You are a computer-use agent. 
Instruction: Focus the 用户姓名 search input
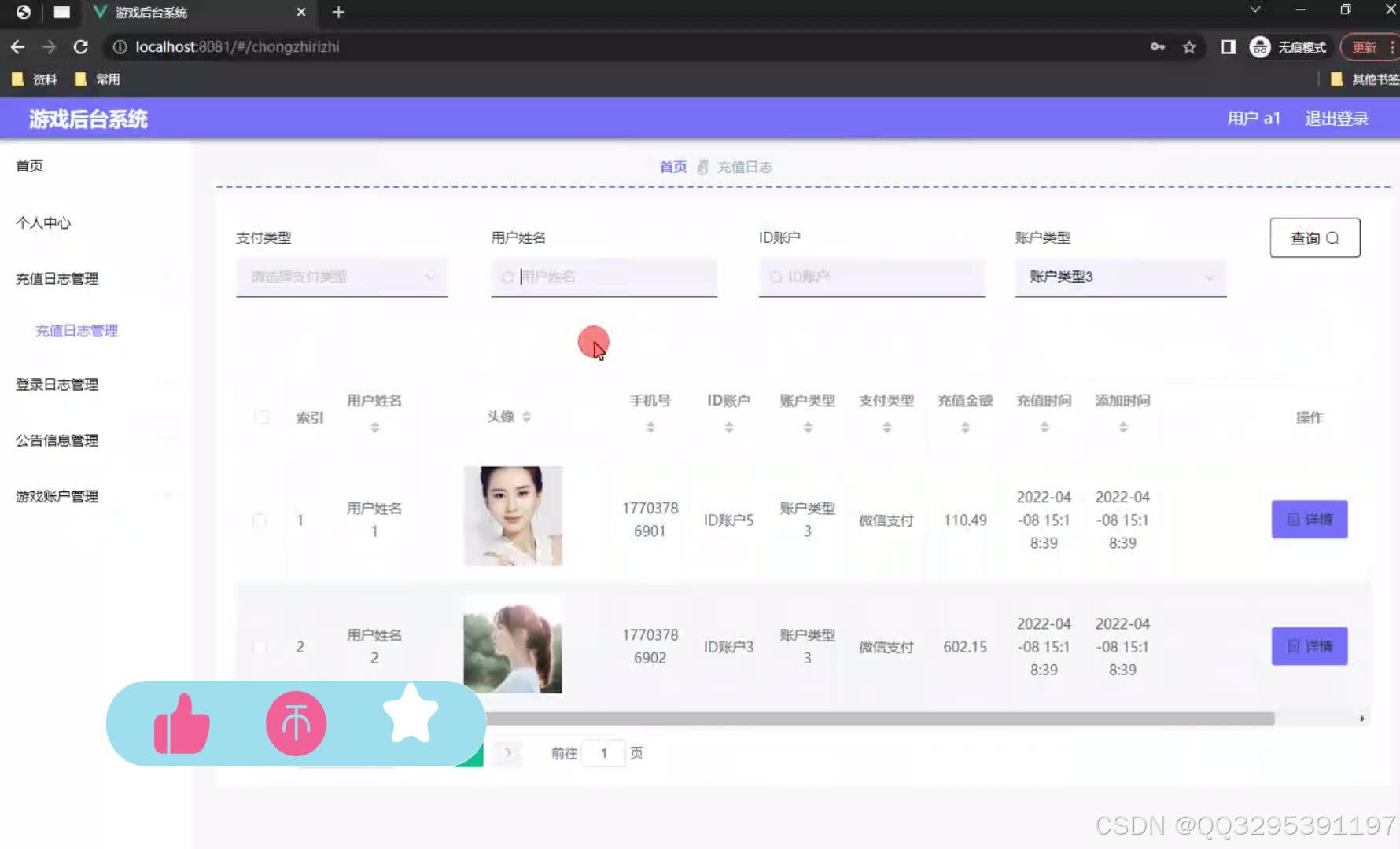(604, 277)
